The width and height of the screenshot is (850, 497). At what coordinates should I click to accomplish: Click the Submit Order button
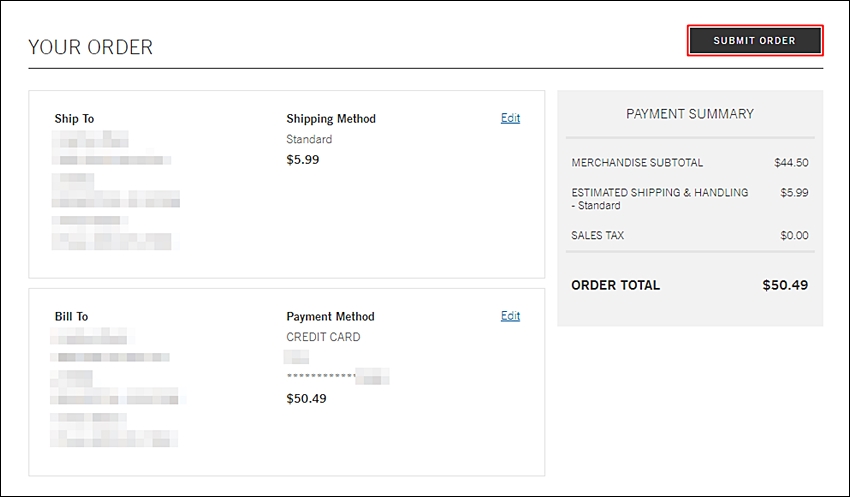click(x=755, y=41)
